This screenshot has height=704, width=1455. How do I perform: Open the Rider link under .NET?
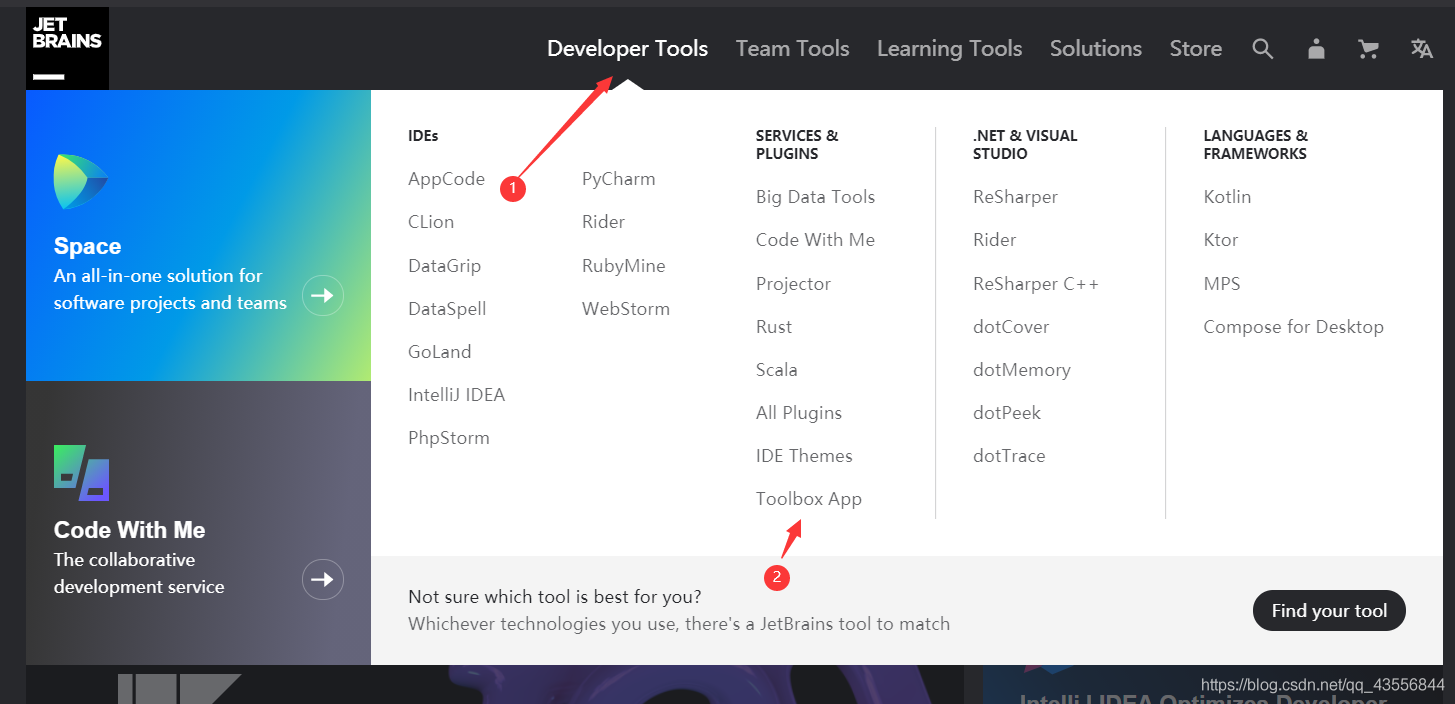[994, 240]
